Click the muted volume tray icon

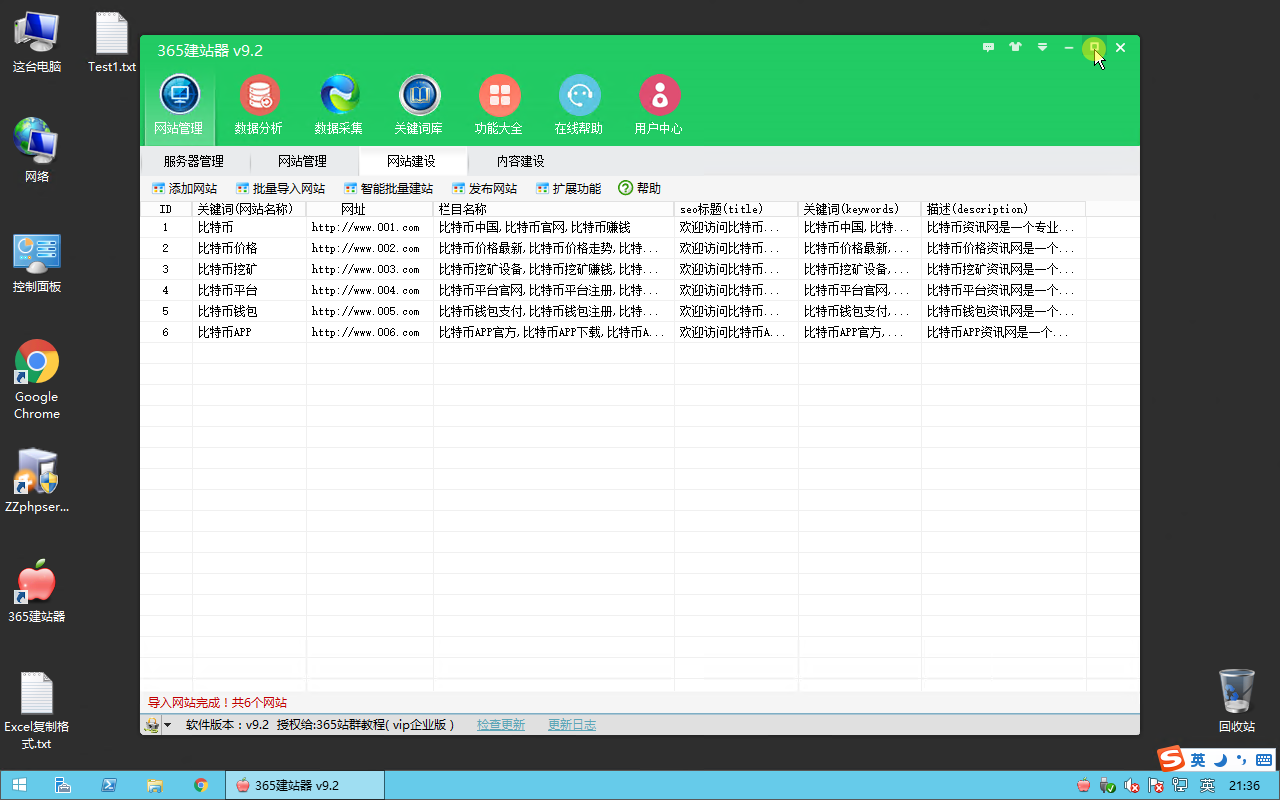[x=1132, y=786]
